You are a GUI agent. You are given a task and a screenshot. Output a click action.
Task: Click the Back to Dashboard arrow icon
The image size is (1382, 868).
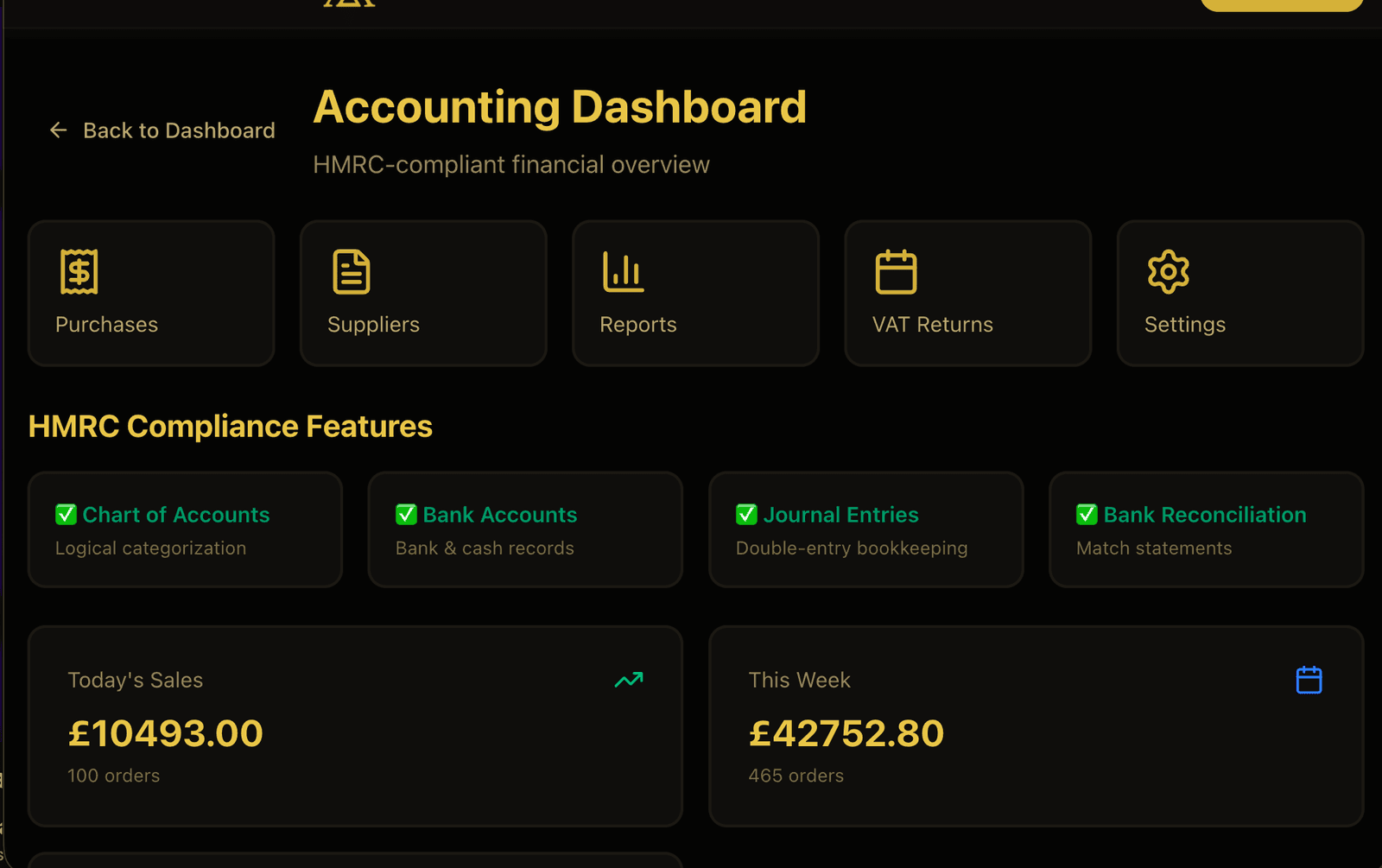[x=58, y=130]
